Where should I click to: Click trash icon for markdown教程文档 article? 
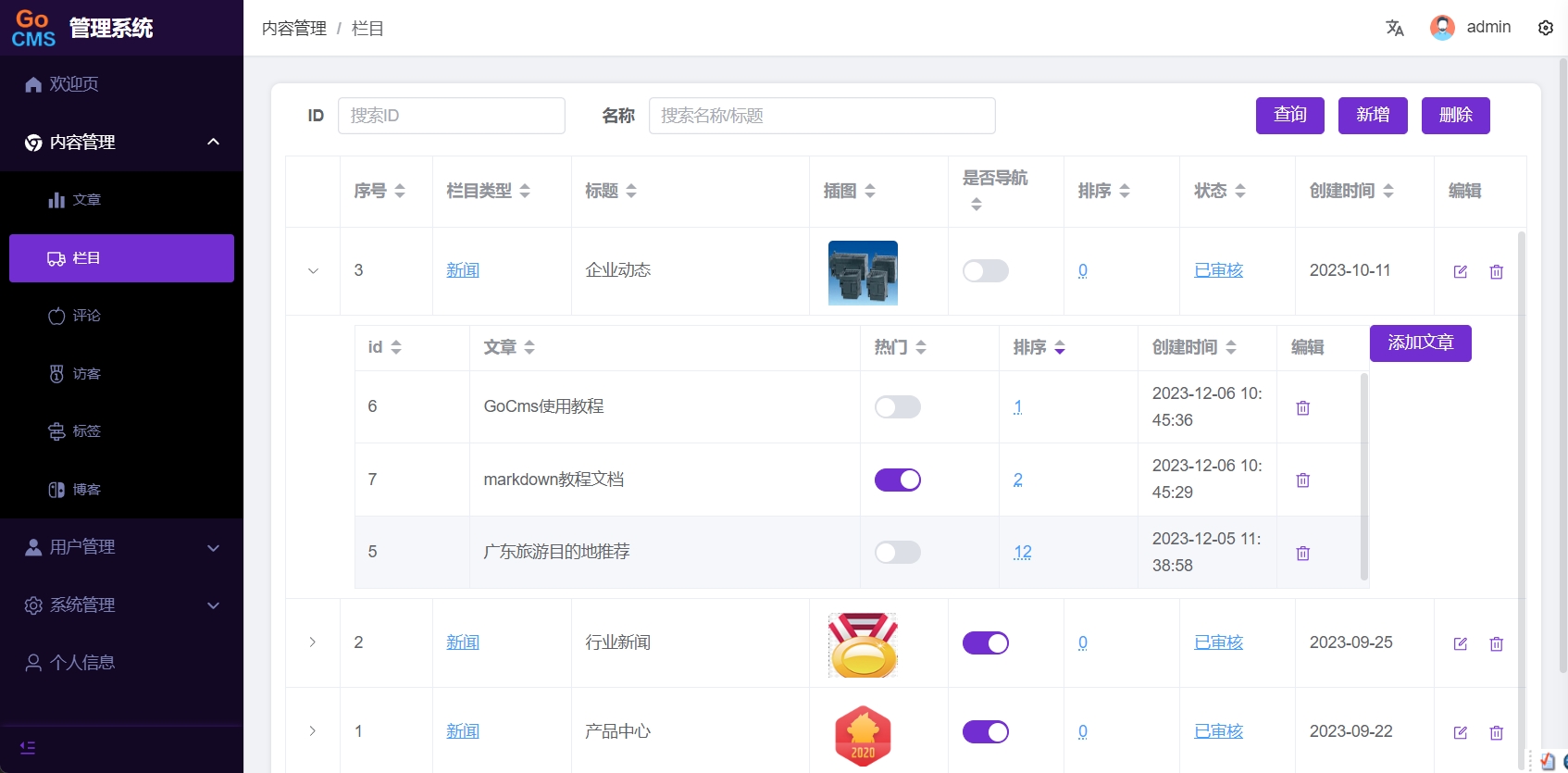coord(1302,480)
